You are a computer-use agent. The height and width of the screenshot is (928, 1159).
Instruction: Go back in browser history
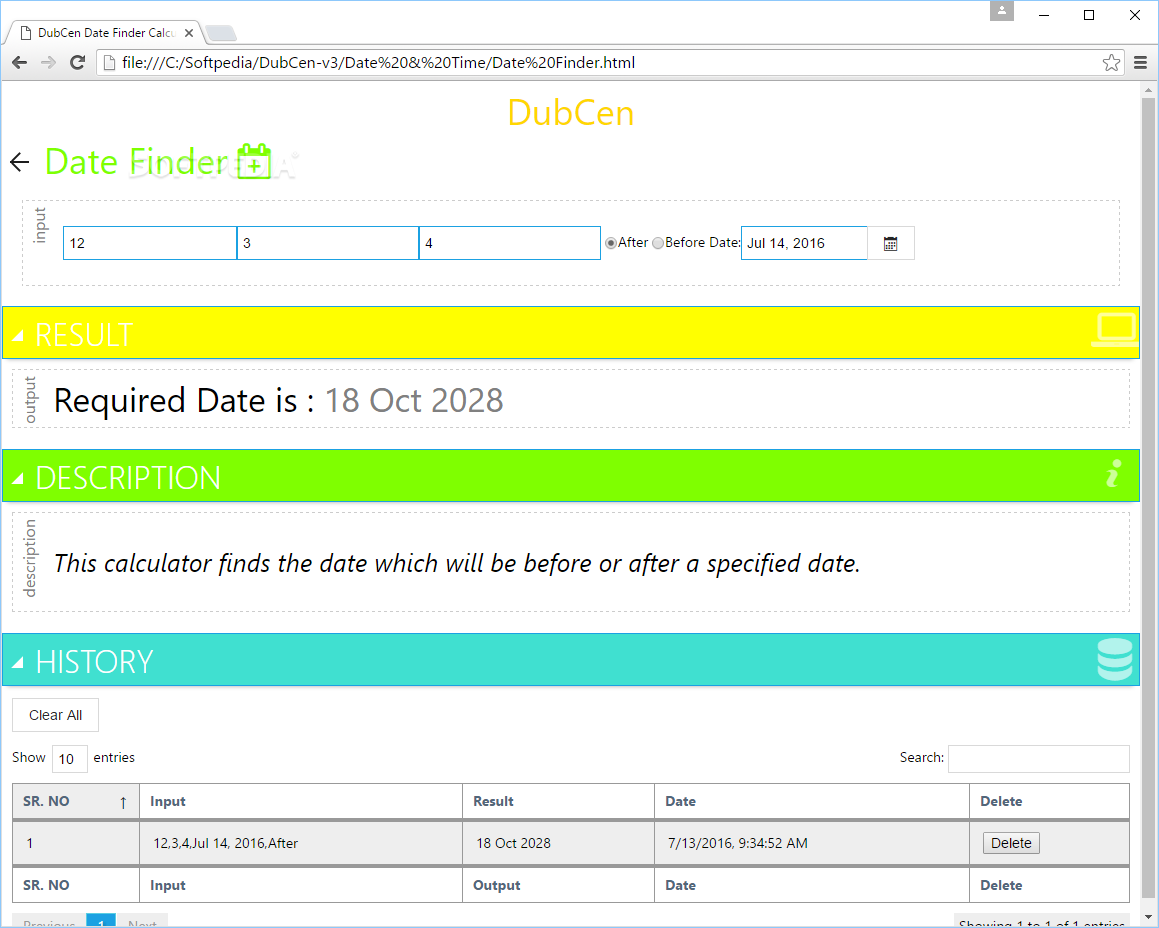[x=20, y=63]
